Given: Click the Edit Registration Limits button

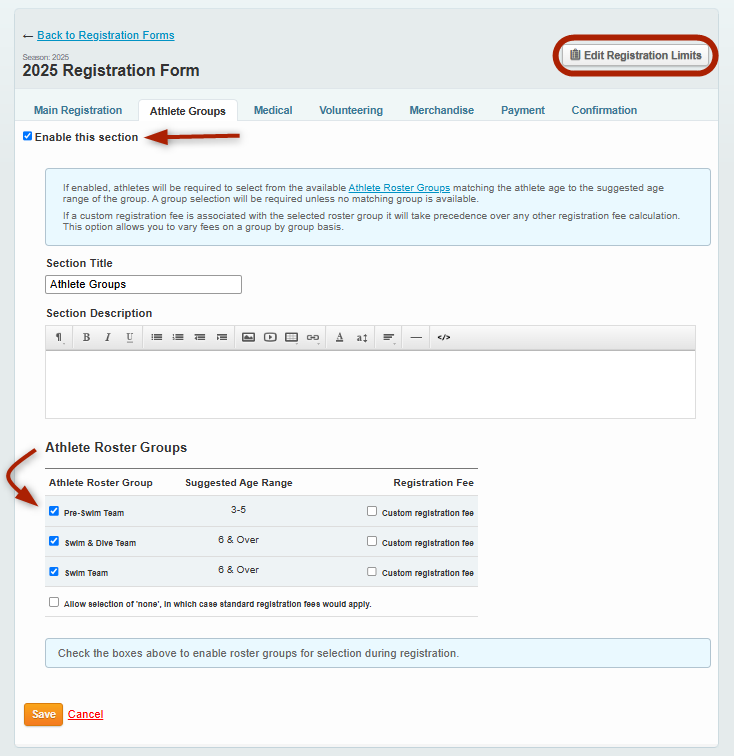Looking at the screenshot, I should click(636, 55).
